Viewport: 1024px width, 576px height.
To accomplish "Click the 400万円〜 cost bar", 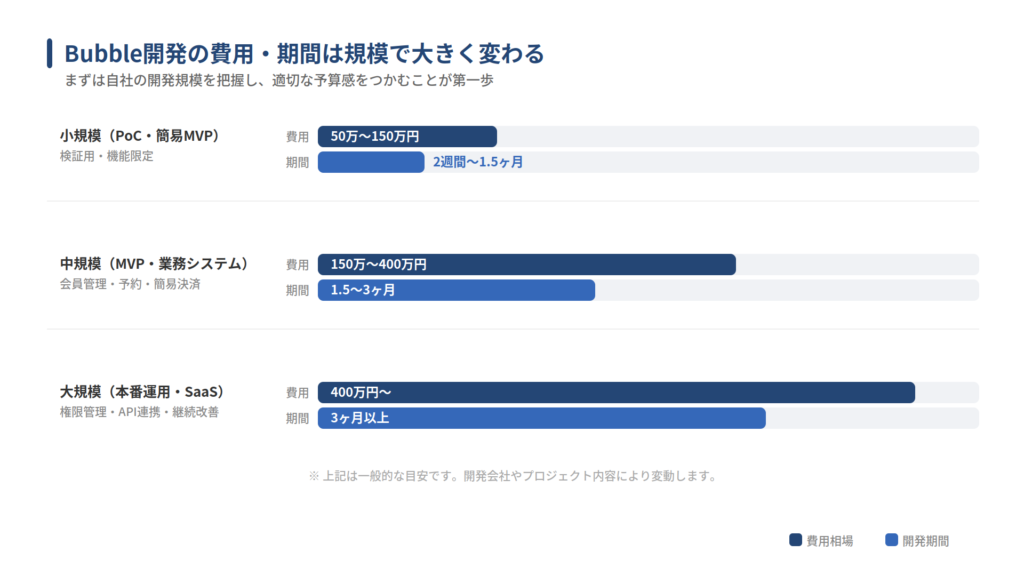I will tap(616, 392).
